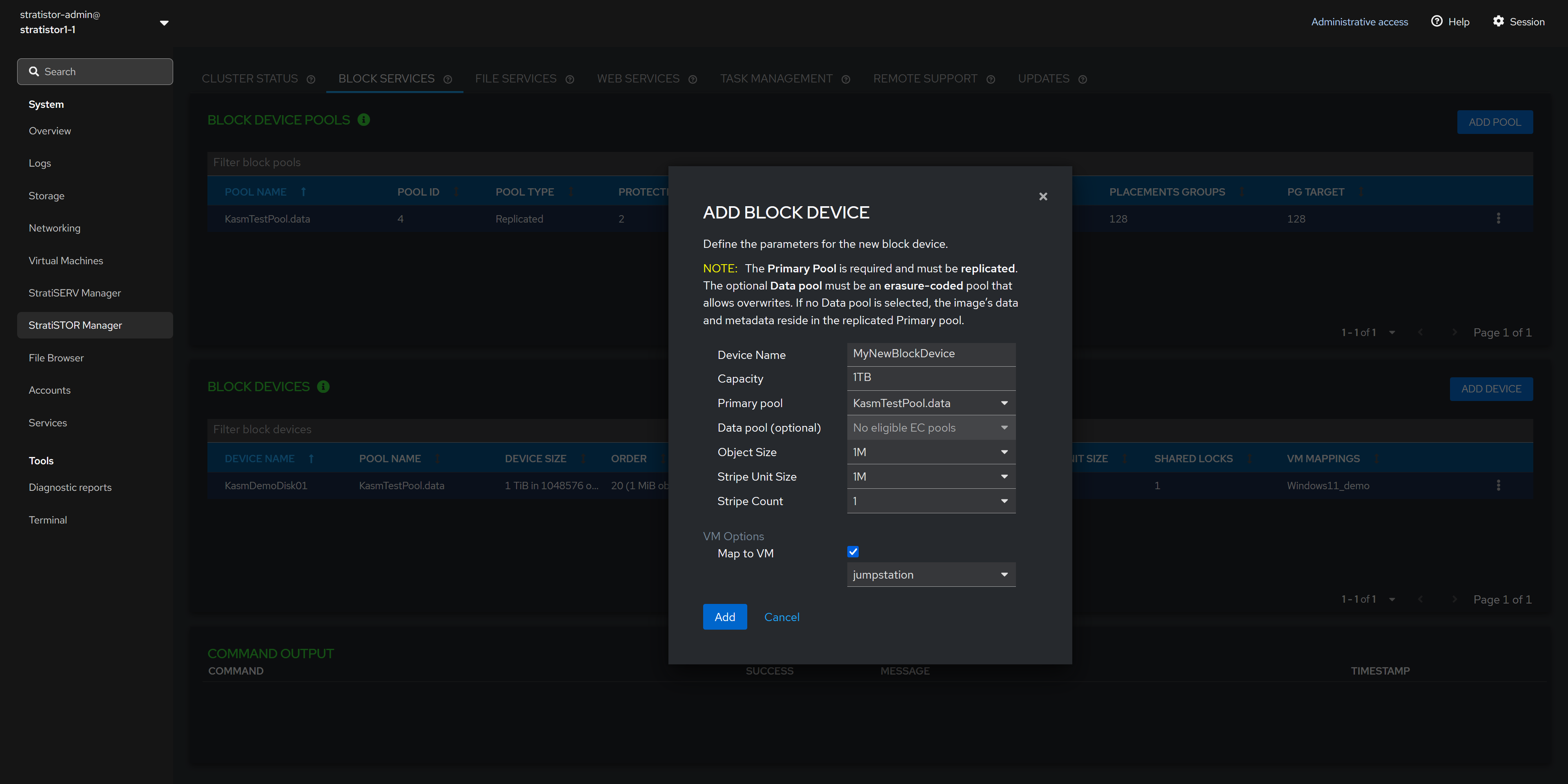Expand the Stripe Count dropdown

click(931, 501)
